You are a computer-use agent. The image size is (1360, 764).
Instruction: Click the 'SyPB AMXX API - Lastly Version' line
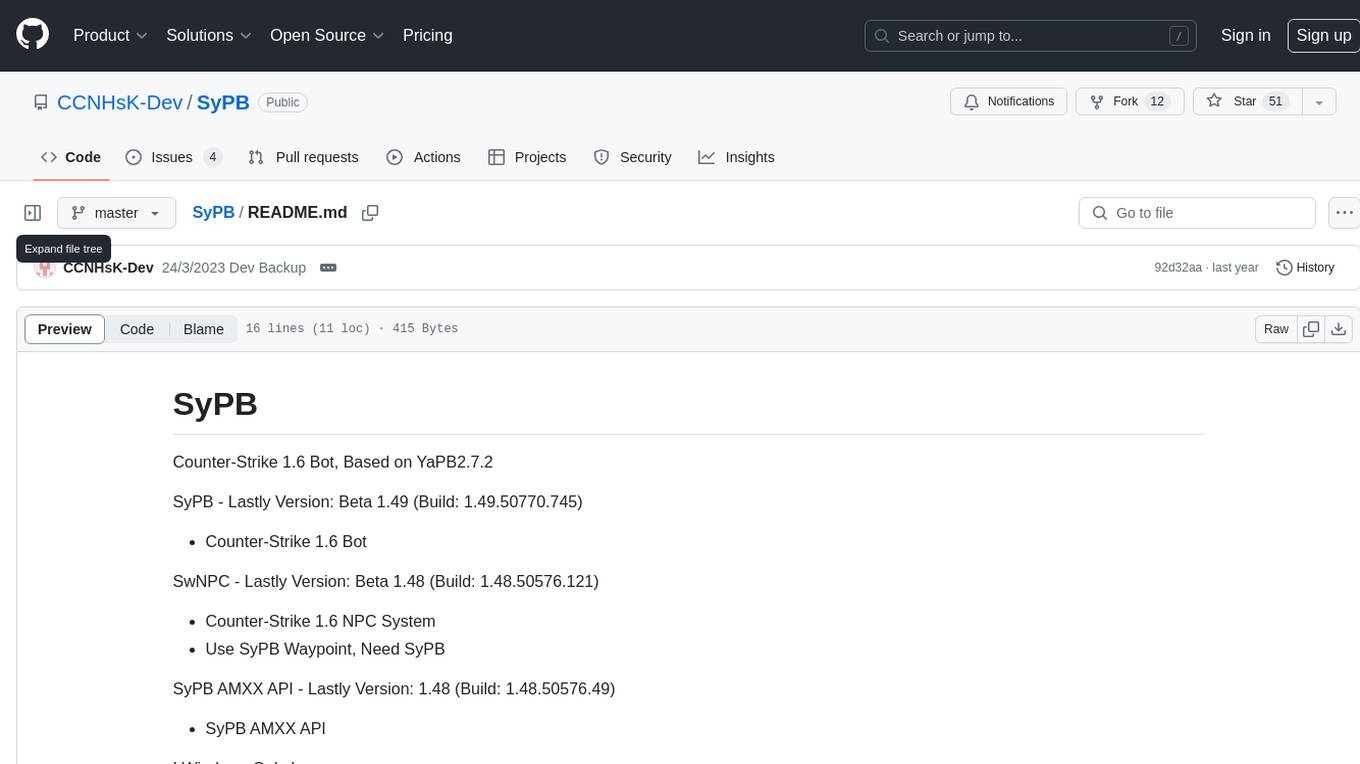pos(394,689)
